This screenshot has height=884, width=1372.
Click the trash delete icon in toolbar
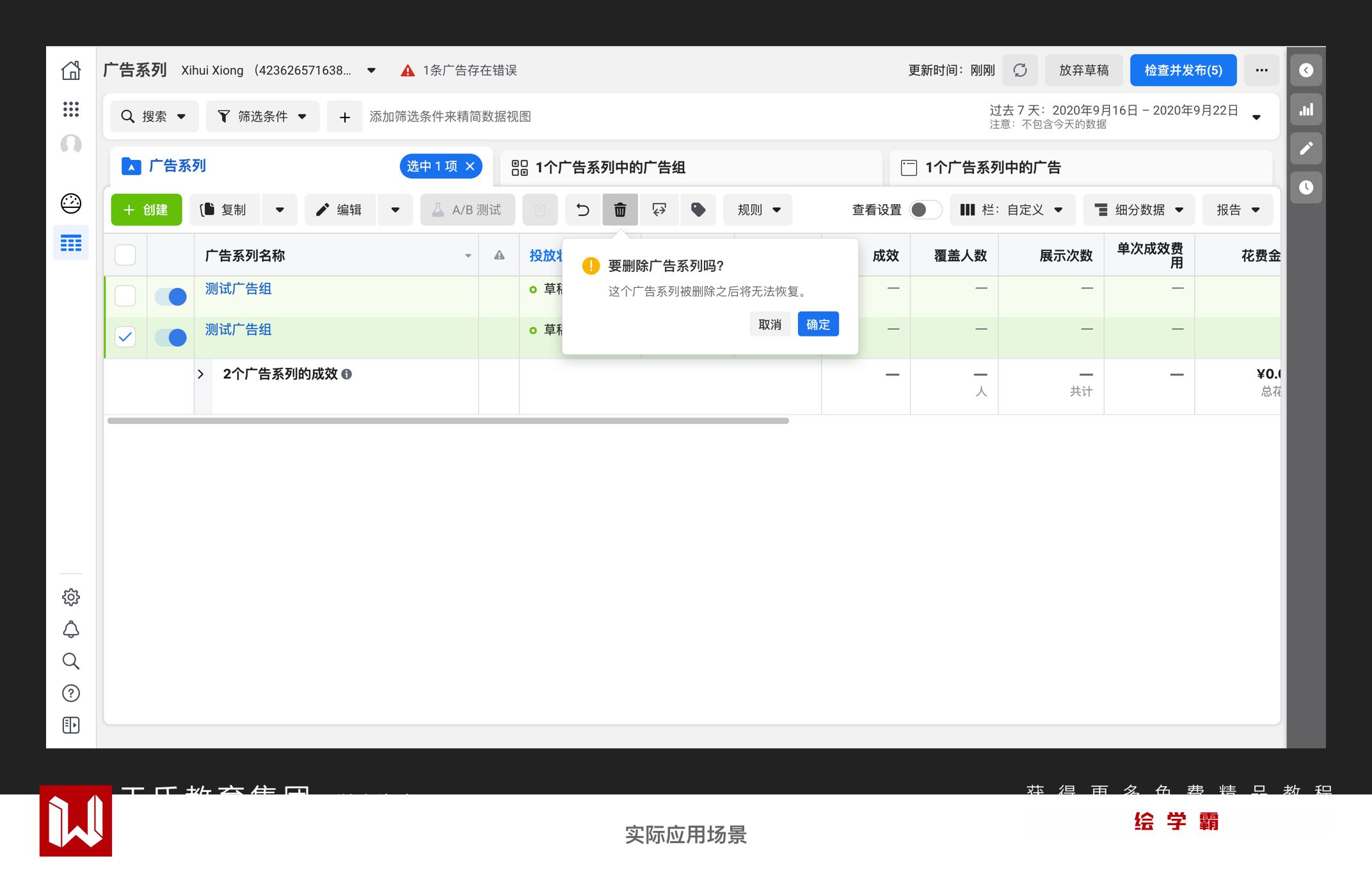pyautogui.click(x=619, y=210)
